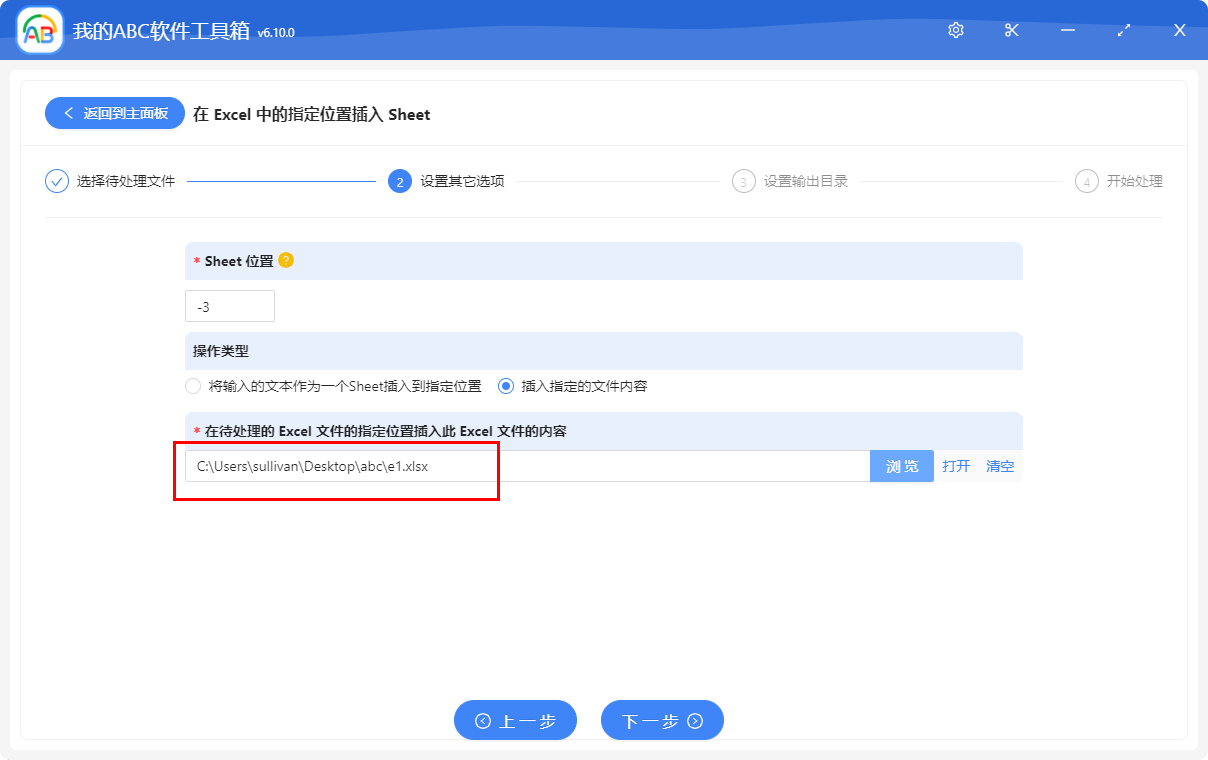Click the ABC toolbox app logo
Screen dimensions: 1208x760
pyautogui.click(x=40, y=31)
